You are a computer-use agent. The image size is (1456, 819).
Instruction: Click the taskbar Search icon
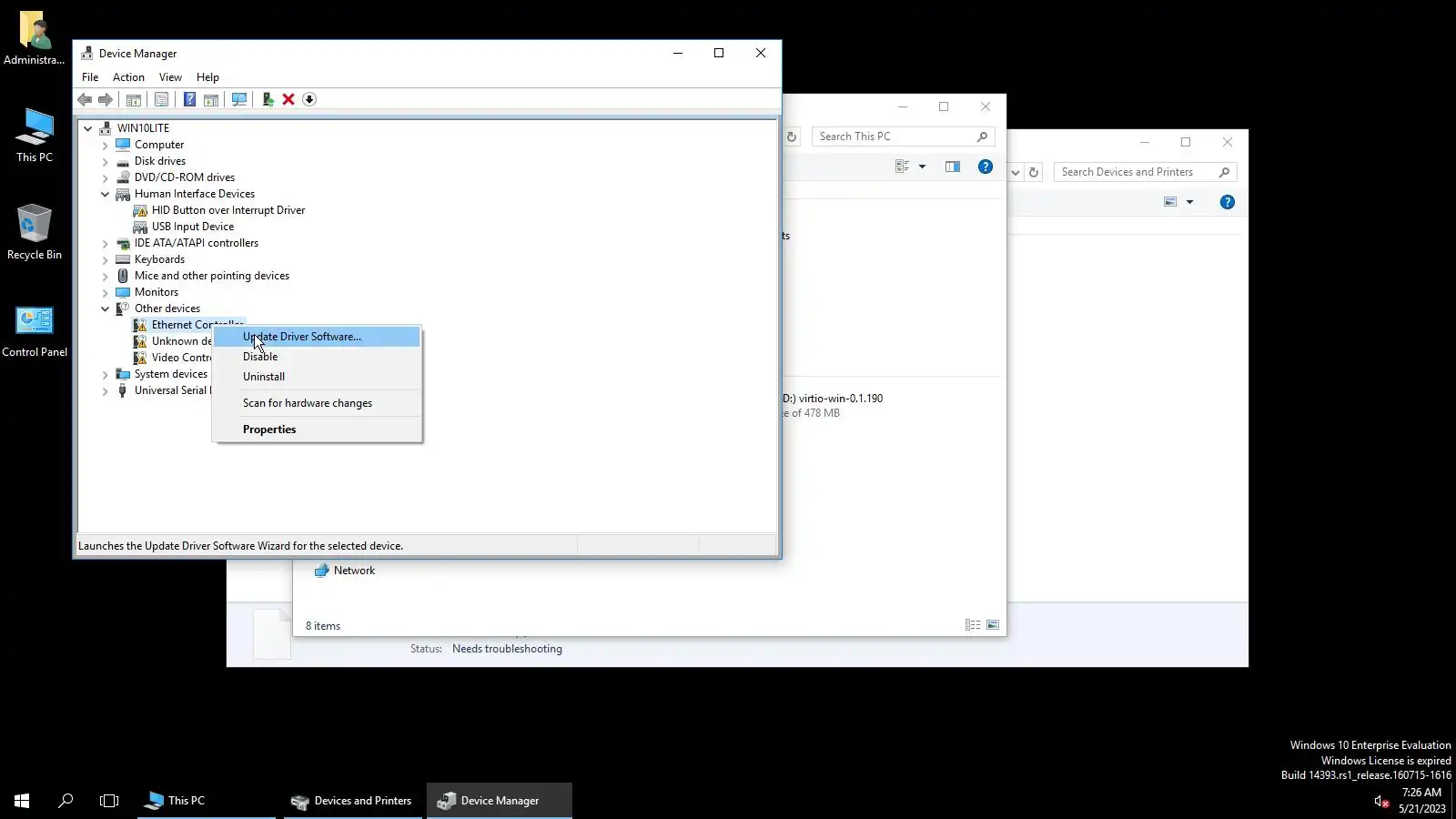(66, 801)
